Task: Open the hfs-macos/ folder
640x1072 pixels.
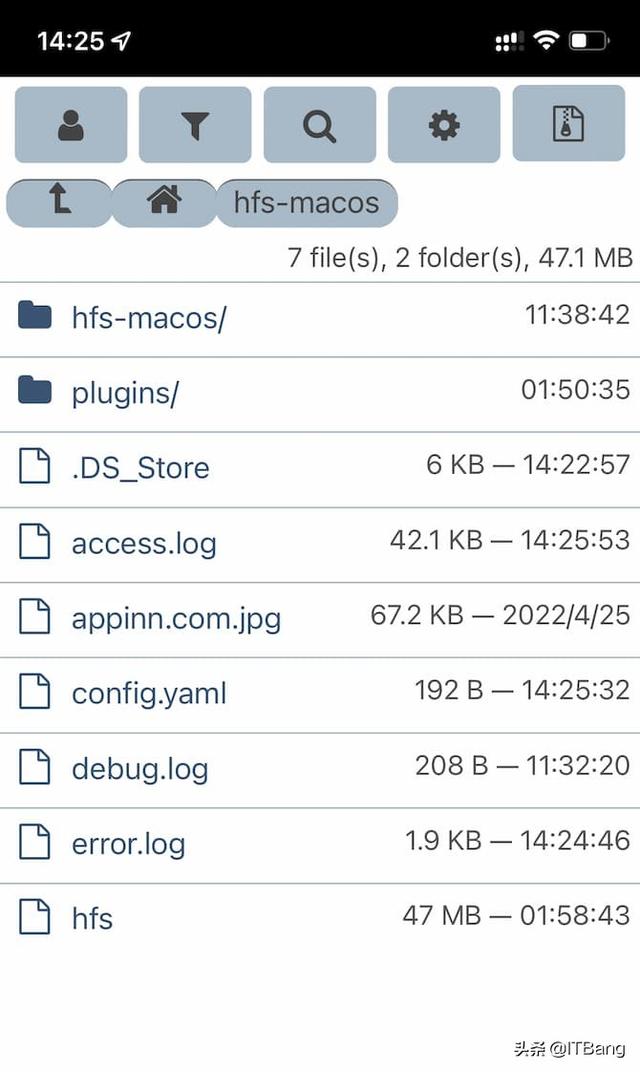Action: 149,318
